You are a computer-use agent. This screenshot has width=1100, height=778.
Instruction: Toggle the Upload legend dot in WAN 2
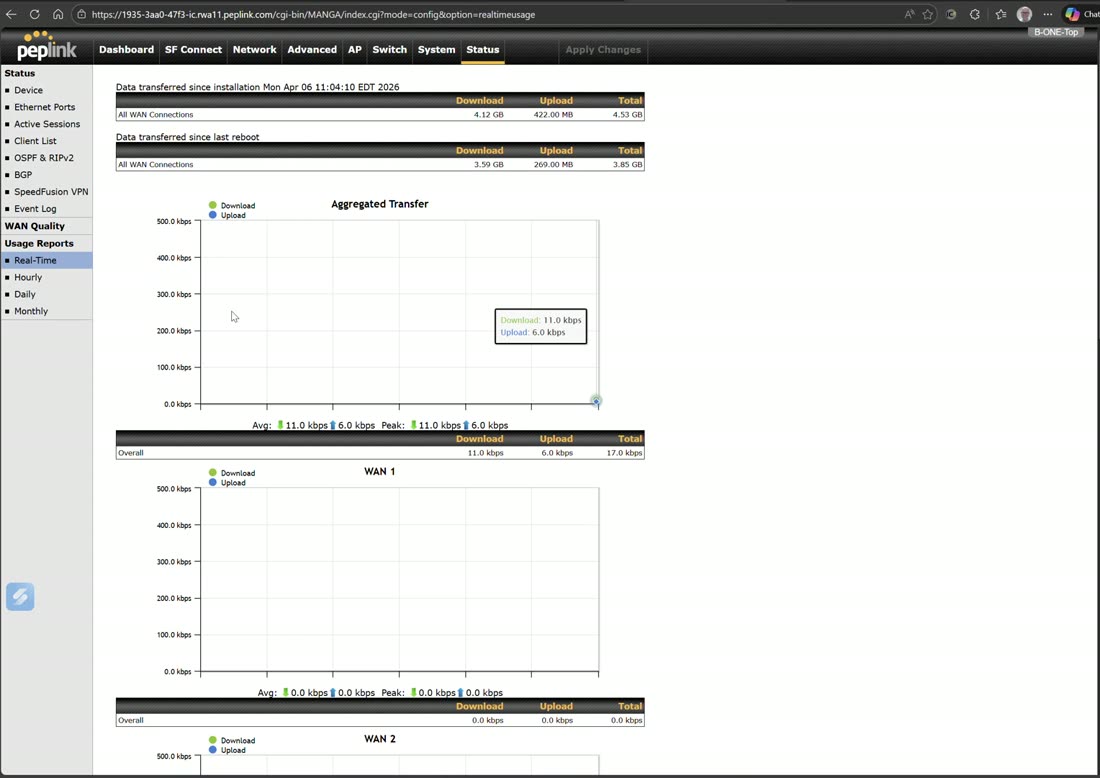[x=213, y=750]
